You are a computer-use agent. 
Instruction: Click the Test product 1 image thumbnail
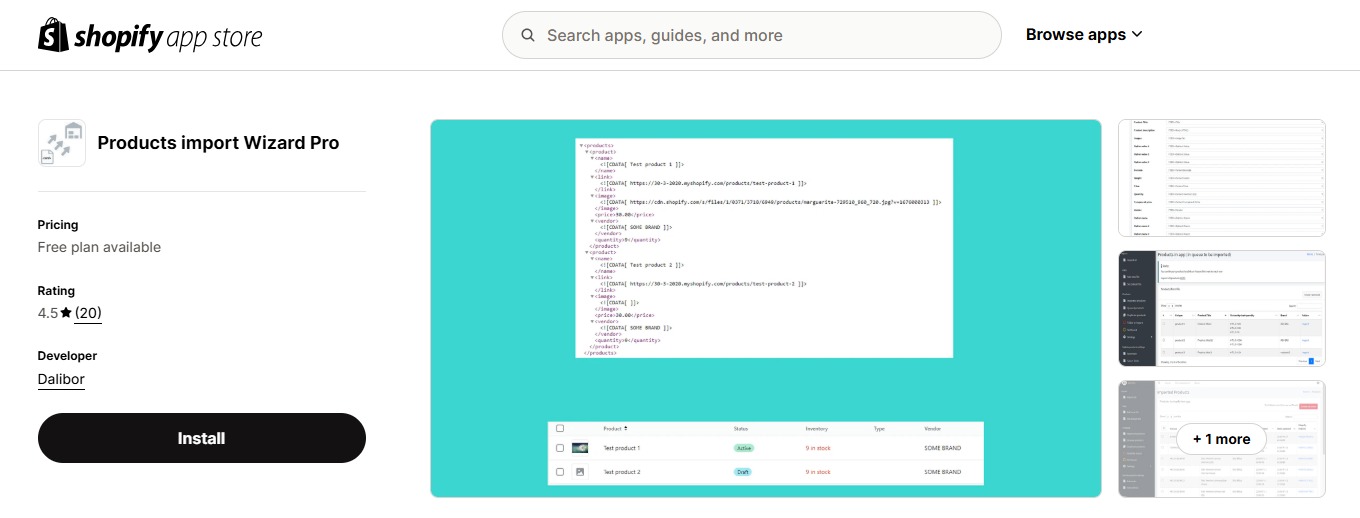(580, 448)
